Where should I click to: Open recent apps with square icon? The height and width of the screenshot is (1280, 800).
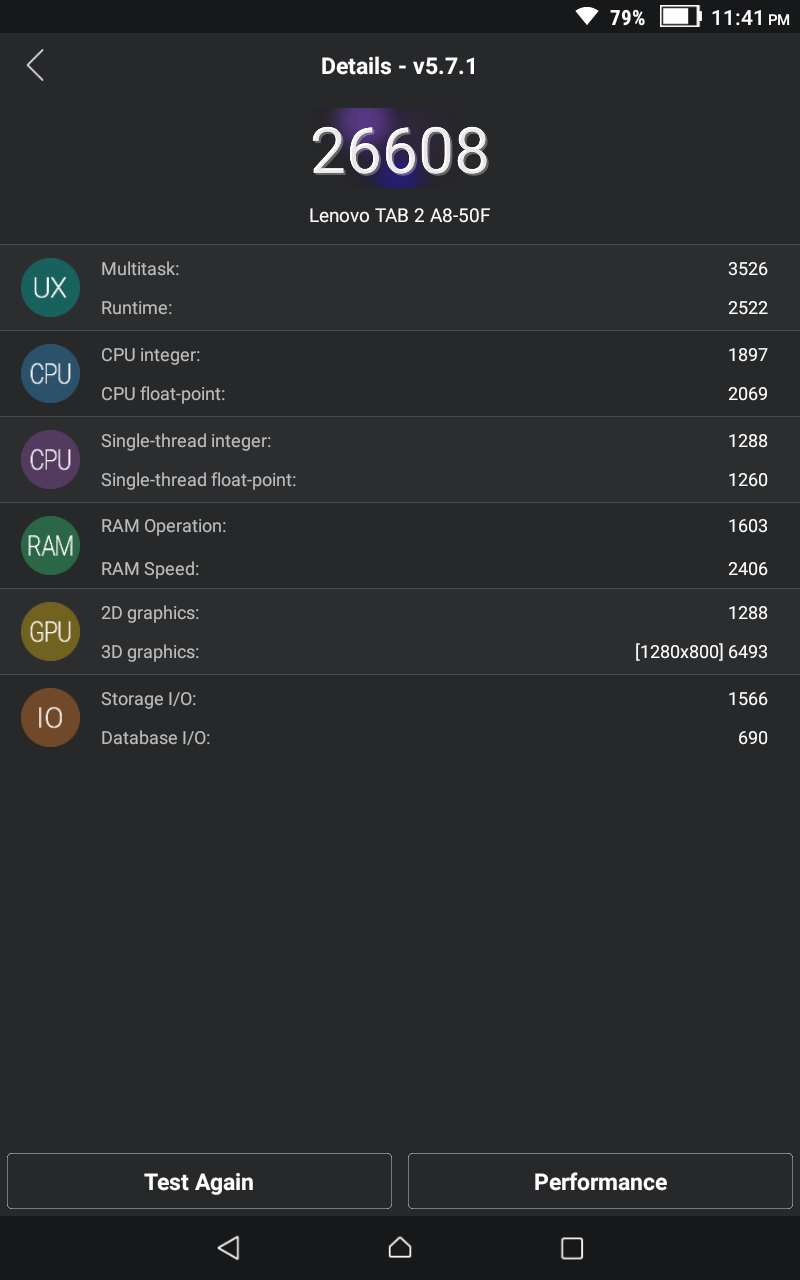tap(572, 1248)
